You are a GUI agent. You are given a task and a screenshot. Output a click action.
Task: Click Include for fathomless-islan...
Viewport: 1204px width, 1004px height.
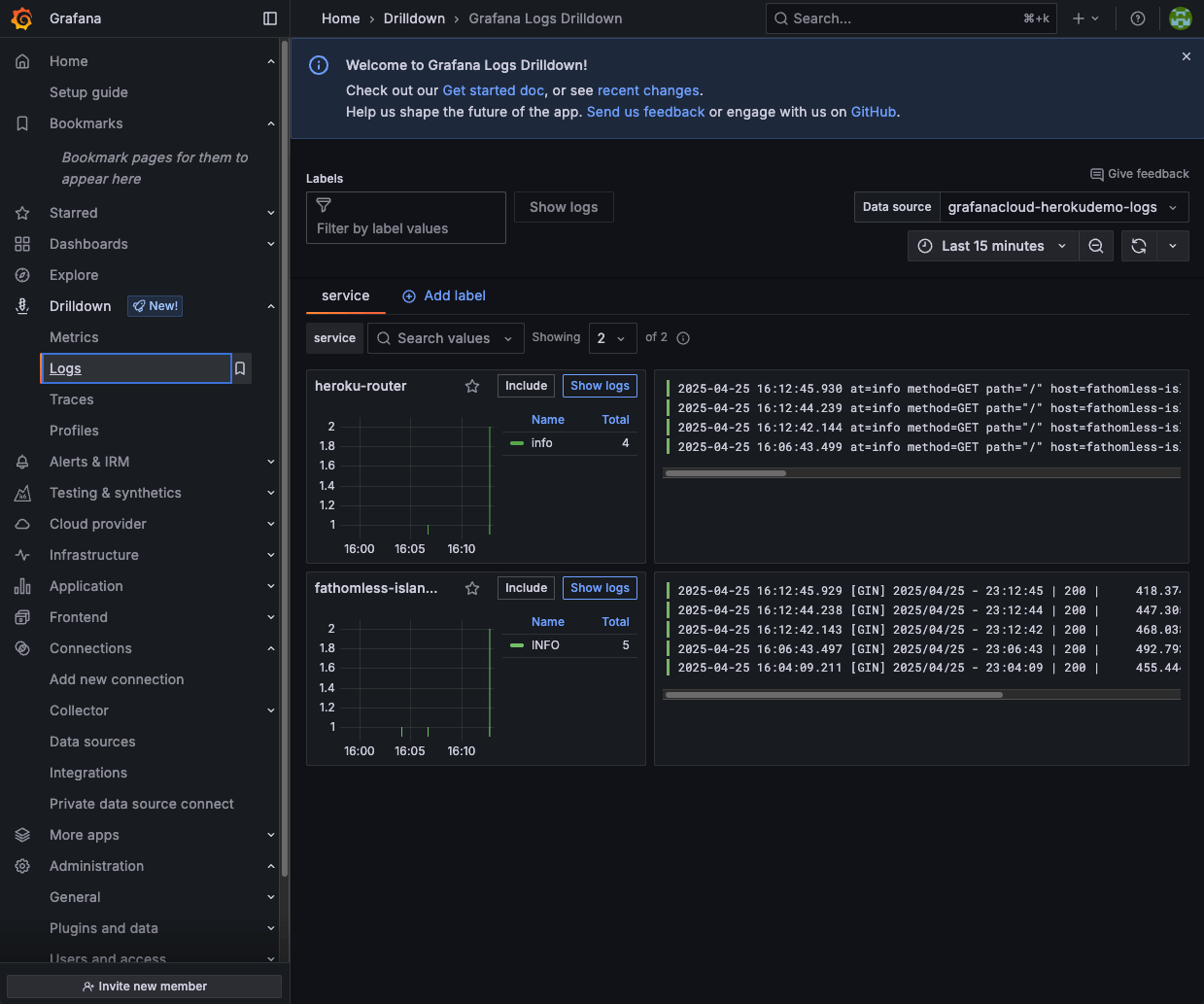pos(526,588)
